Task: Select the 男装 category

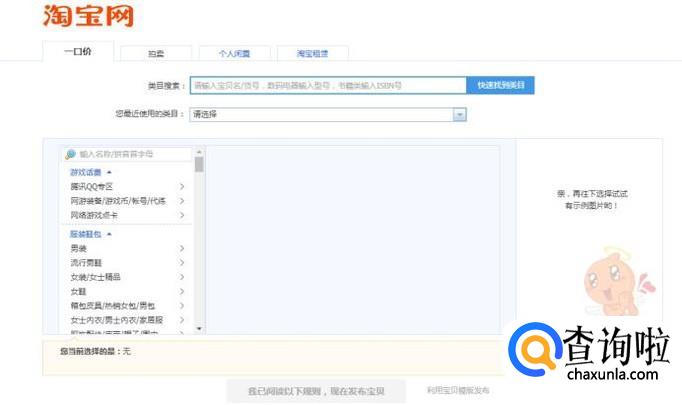Action: coord(79,248)
